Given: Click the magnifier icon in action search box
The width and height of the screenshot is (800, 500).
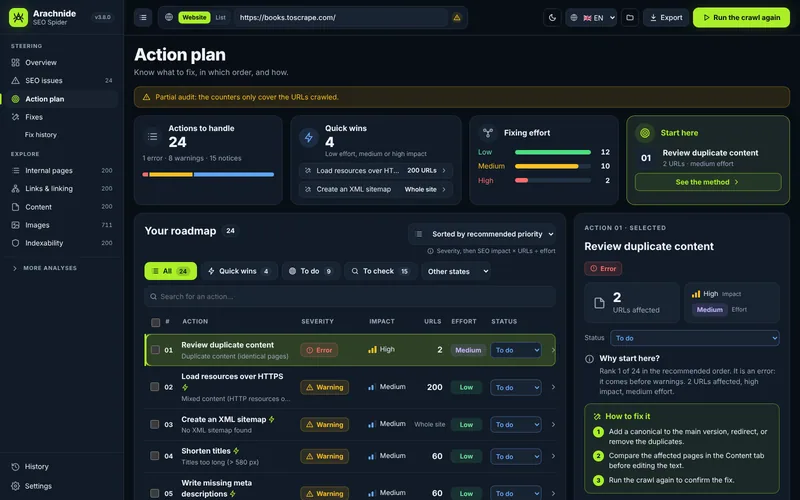Looking at the screenshot, I should [x=153, y=296].
